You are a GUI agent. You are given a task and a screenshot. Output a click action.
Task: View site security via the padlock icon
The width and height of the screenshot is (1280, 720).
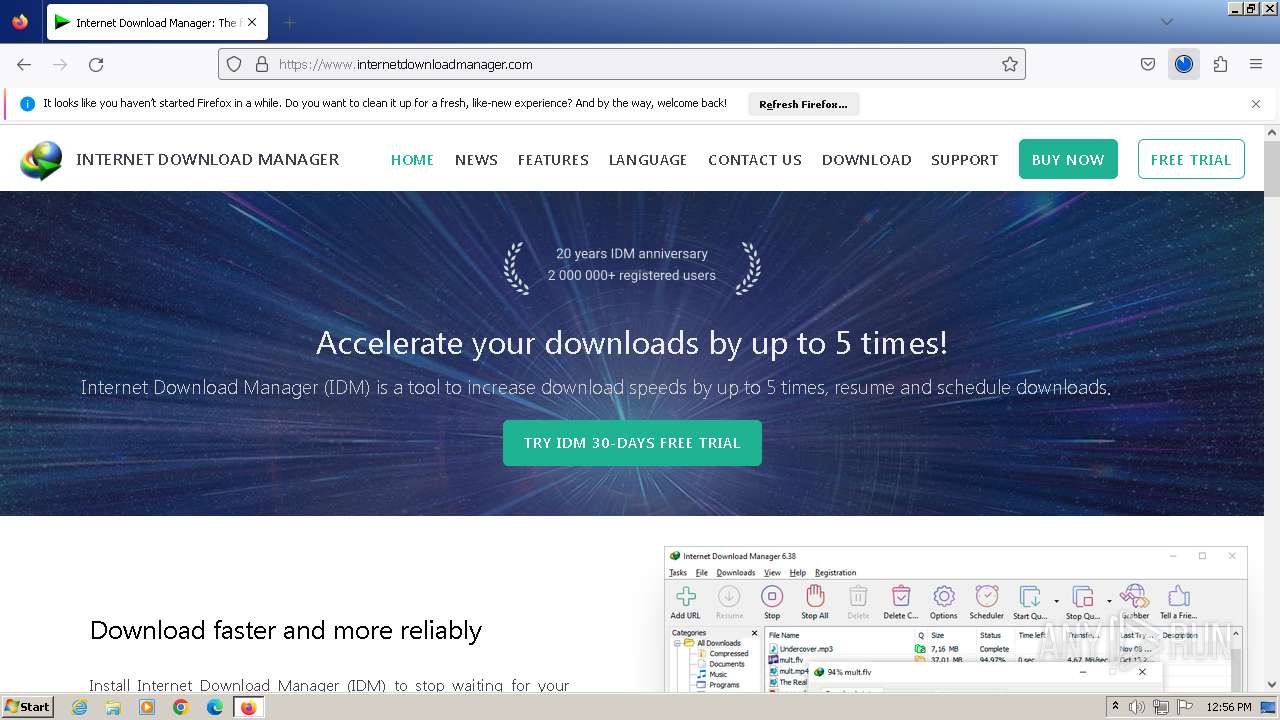(262, 64)
